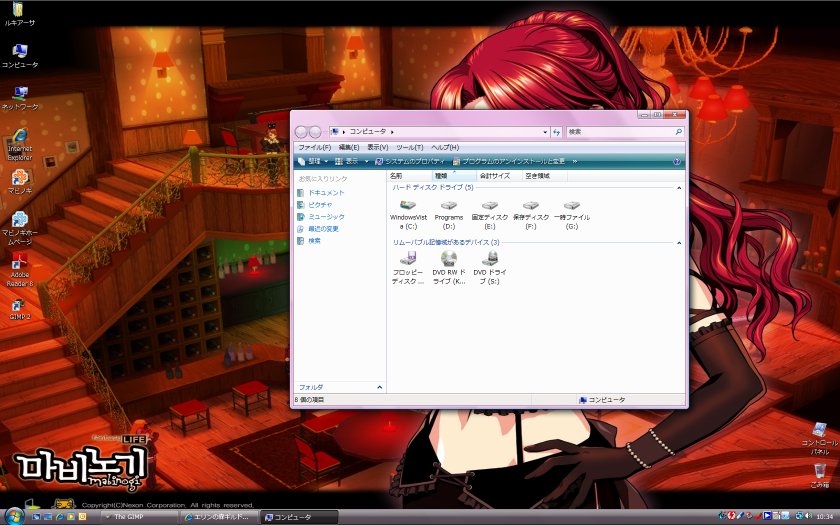Sort by the 合計サイズ column header

(499, 176)
